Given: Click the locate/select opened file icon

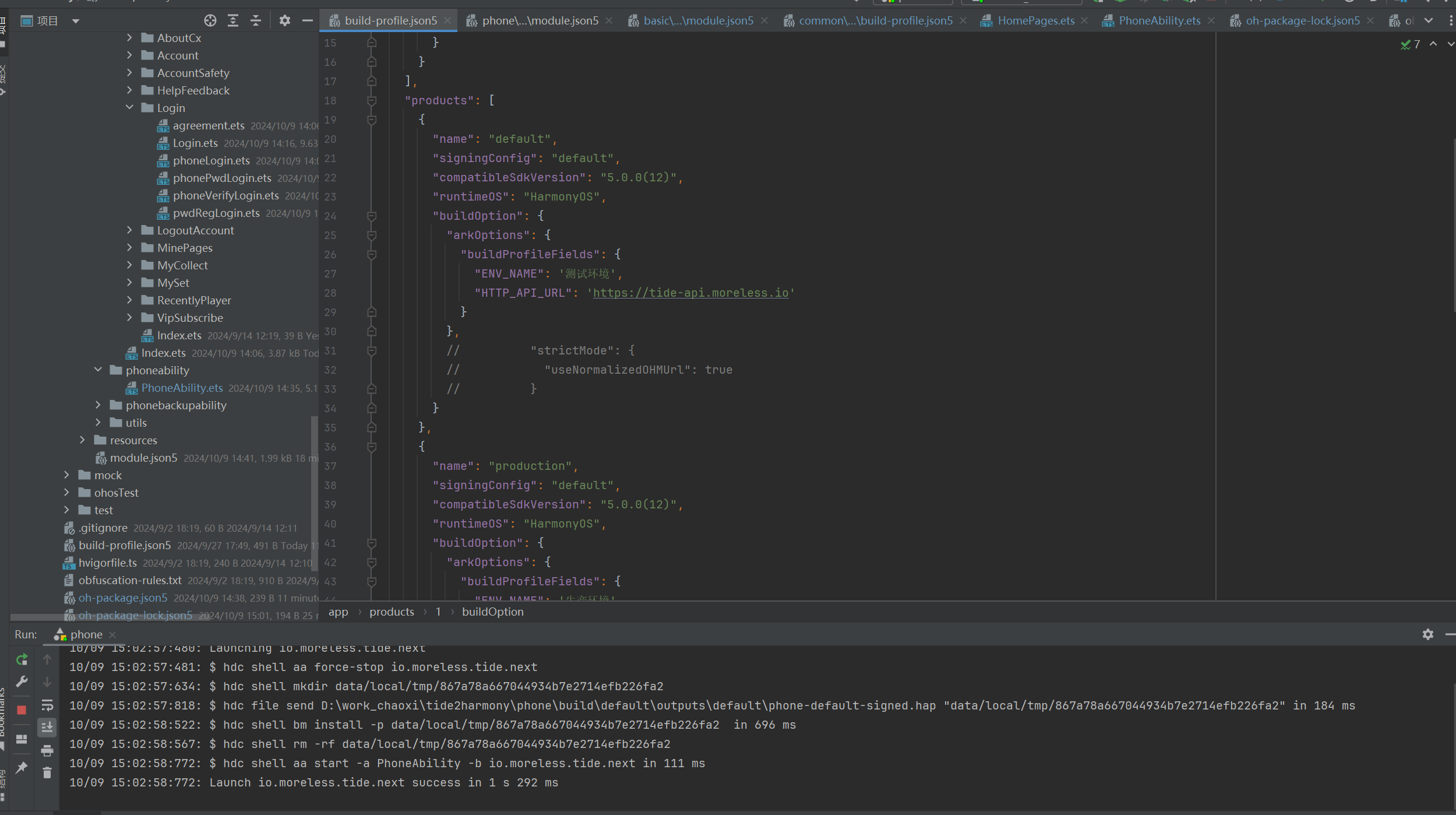Looking at the screenshot, I should point(210,21).
